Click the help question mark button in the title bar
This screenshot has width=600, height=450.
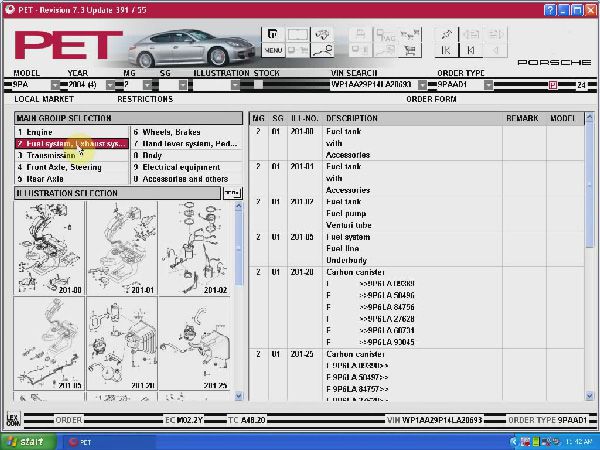coord(549,10)
